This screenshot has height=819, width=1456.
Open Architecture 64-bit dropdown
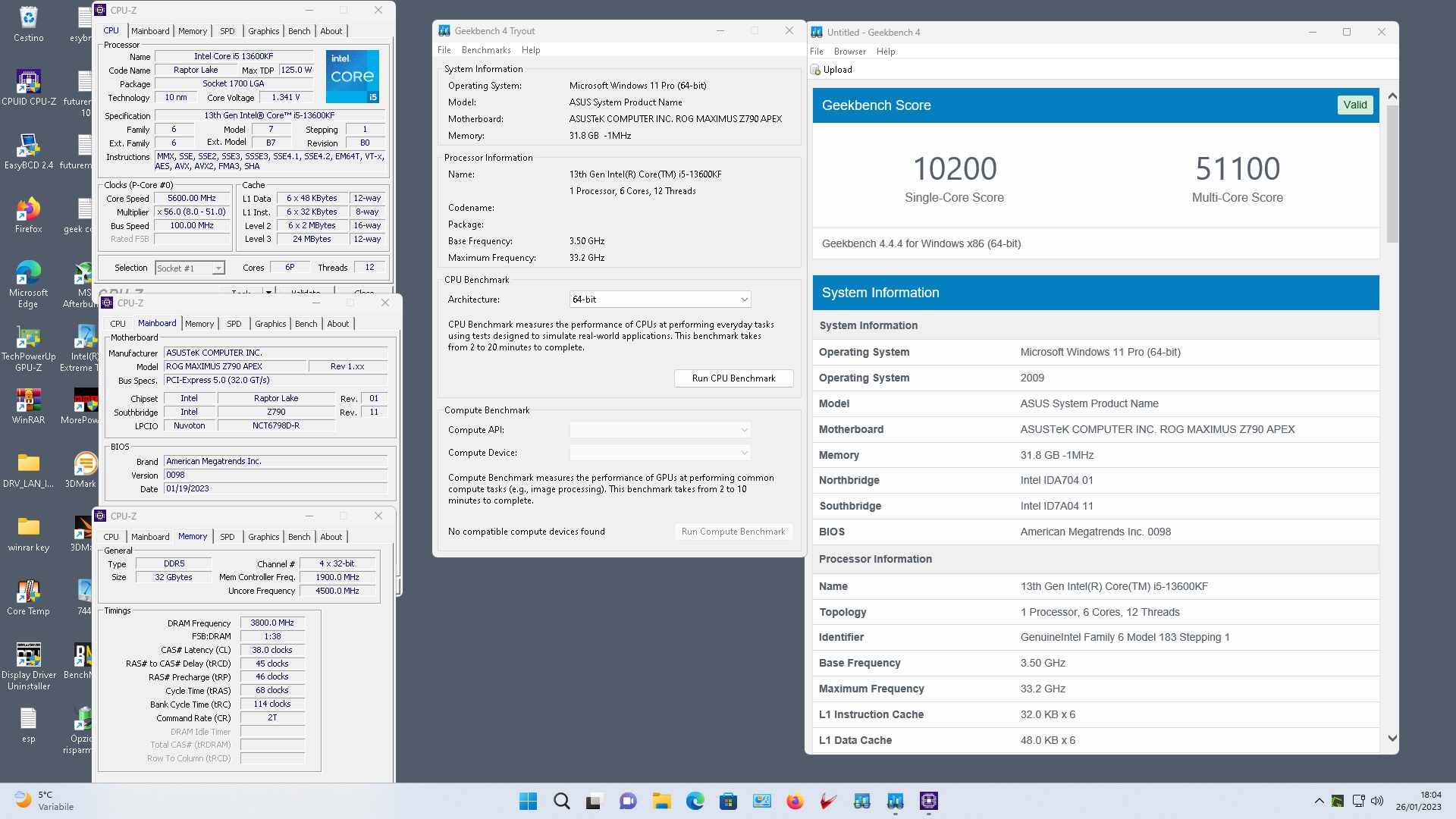(x=660, y=300)
